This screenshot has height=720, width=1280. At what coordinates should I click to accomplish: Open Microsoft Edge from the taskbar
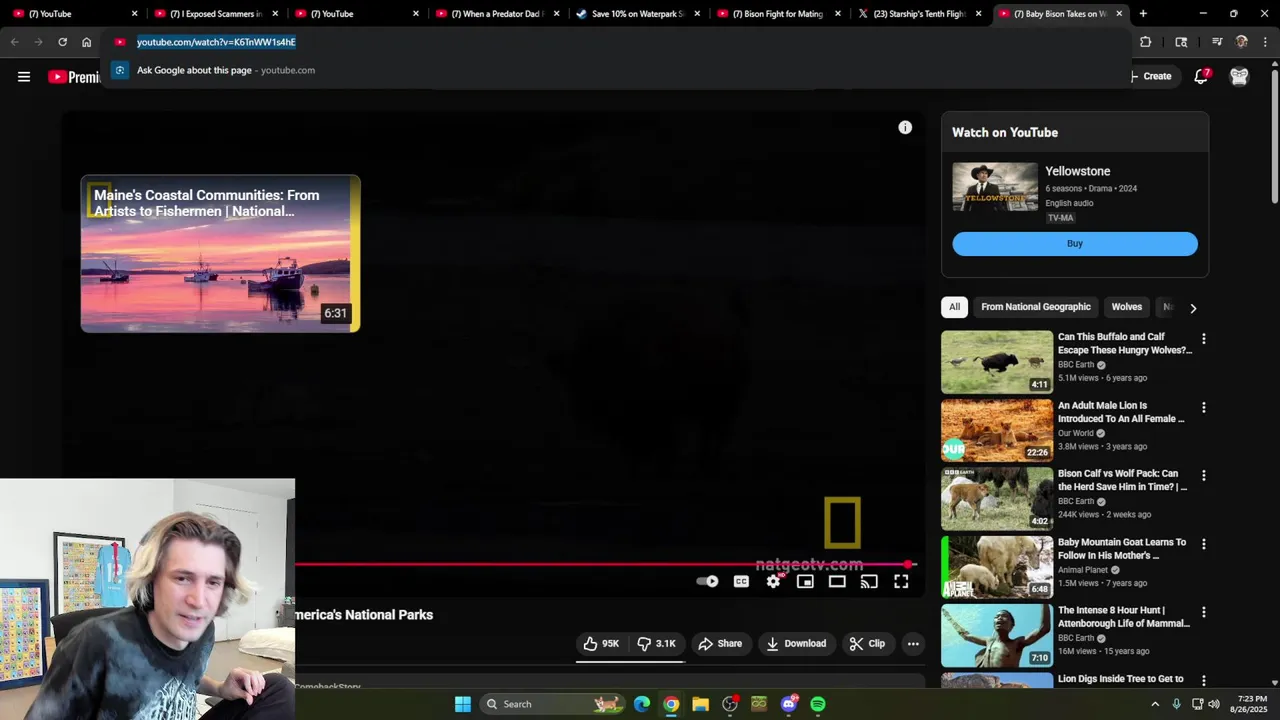click(642, 704)
